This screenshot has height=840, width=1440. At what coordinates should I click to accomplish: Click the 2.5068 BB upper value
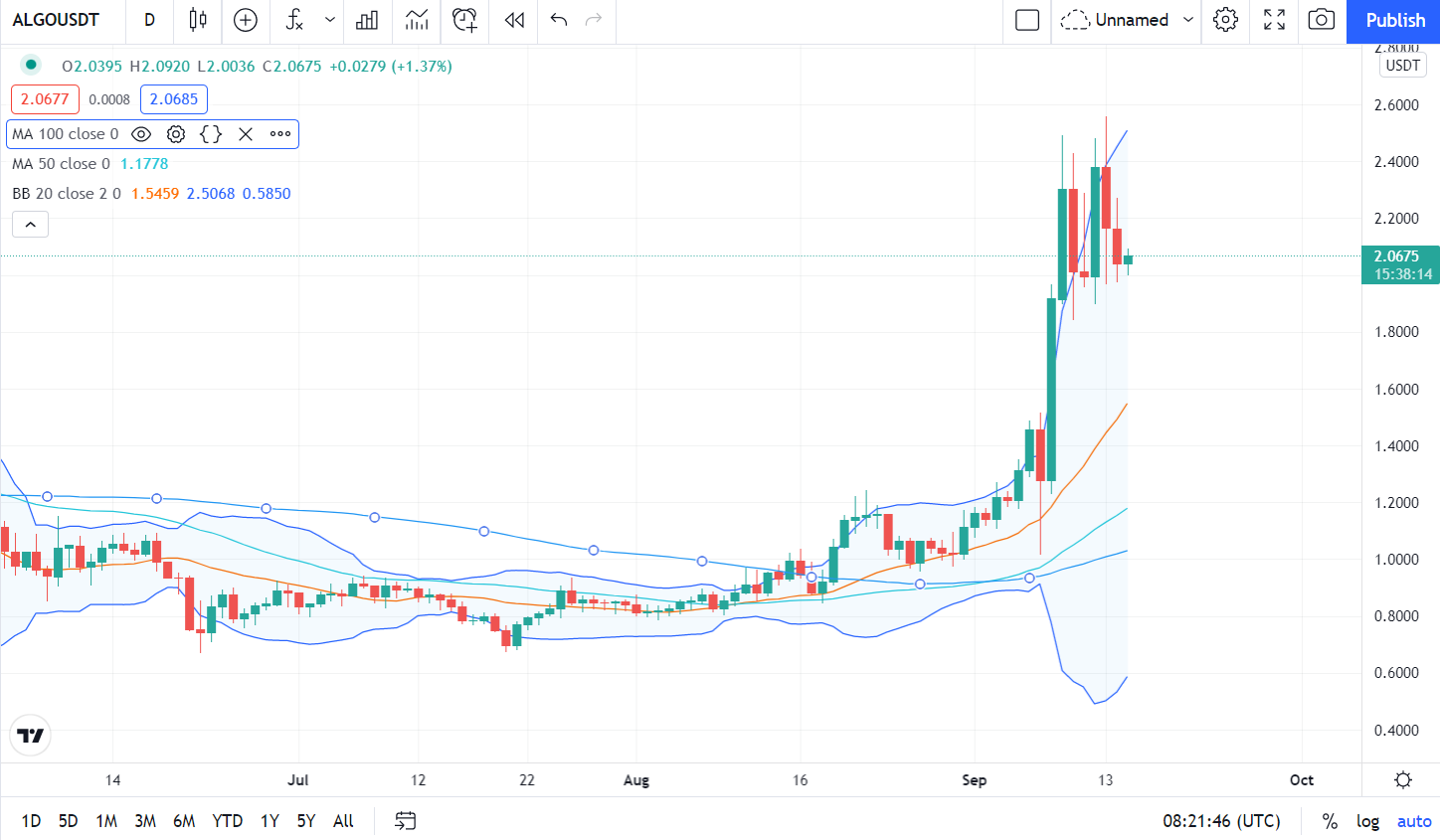[211, 194]
